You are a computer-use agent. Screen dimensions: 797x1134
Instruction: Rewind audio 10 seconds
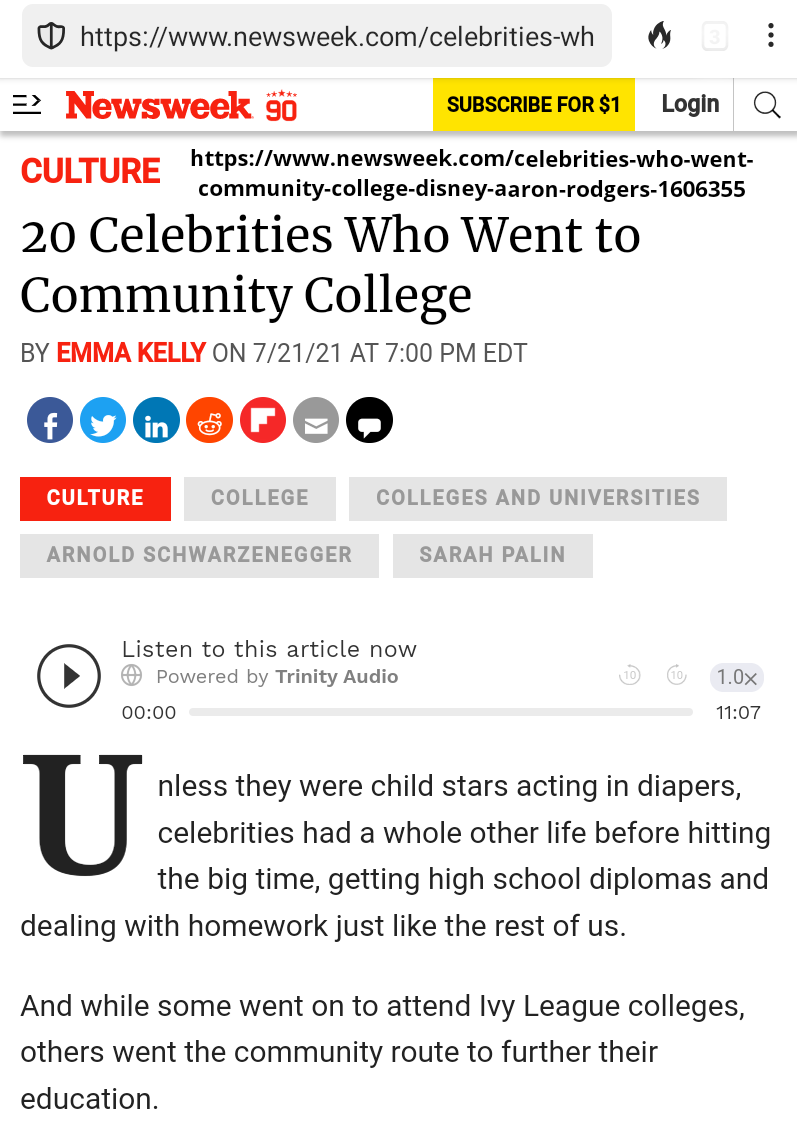coord(629,676)
